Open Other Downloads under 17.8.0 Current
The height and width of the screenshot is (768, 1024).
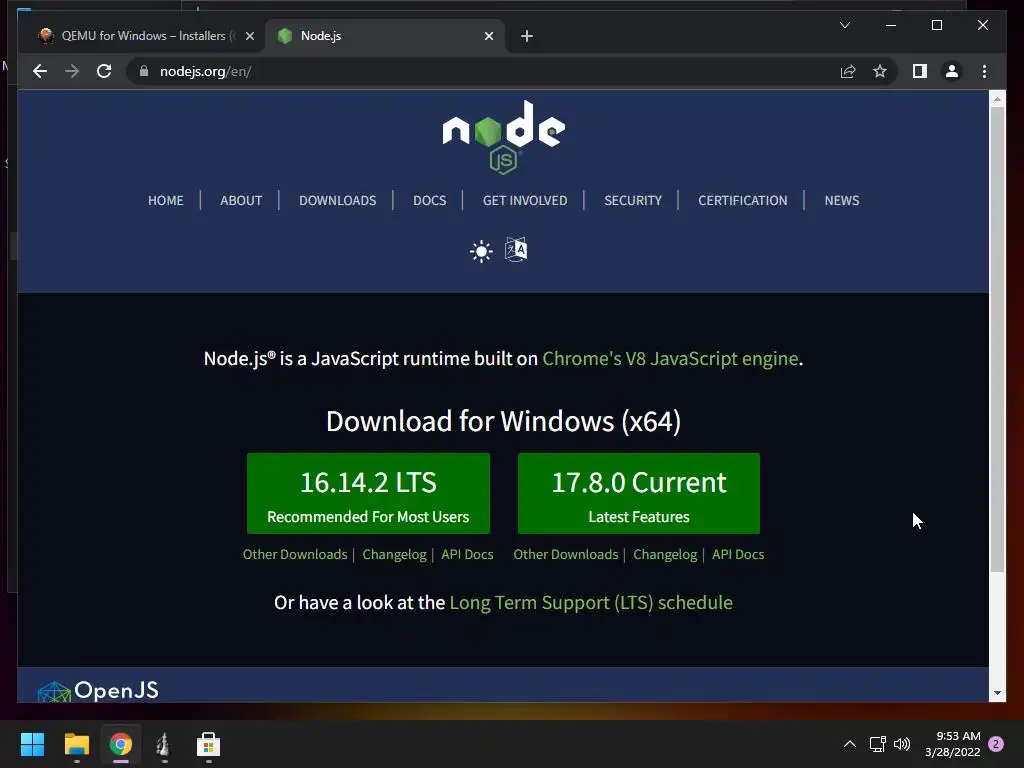point(566,554)
